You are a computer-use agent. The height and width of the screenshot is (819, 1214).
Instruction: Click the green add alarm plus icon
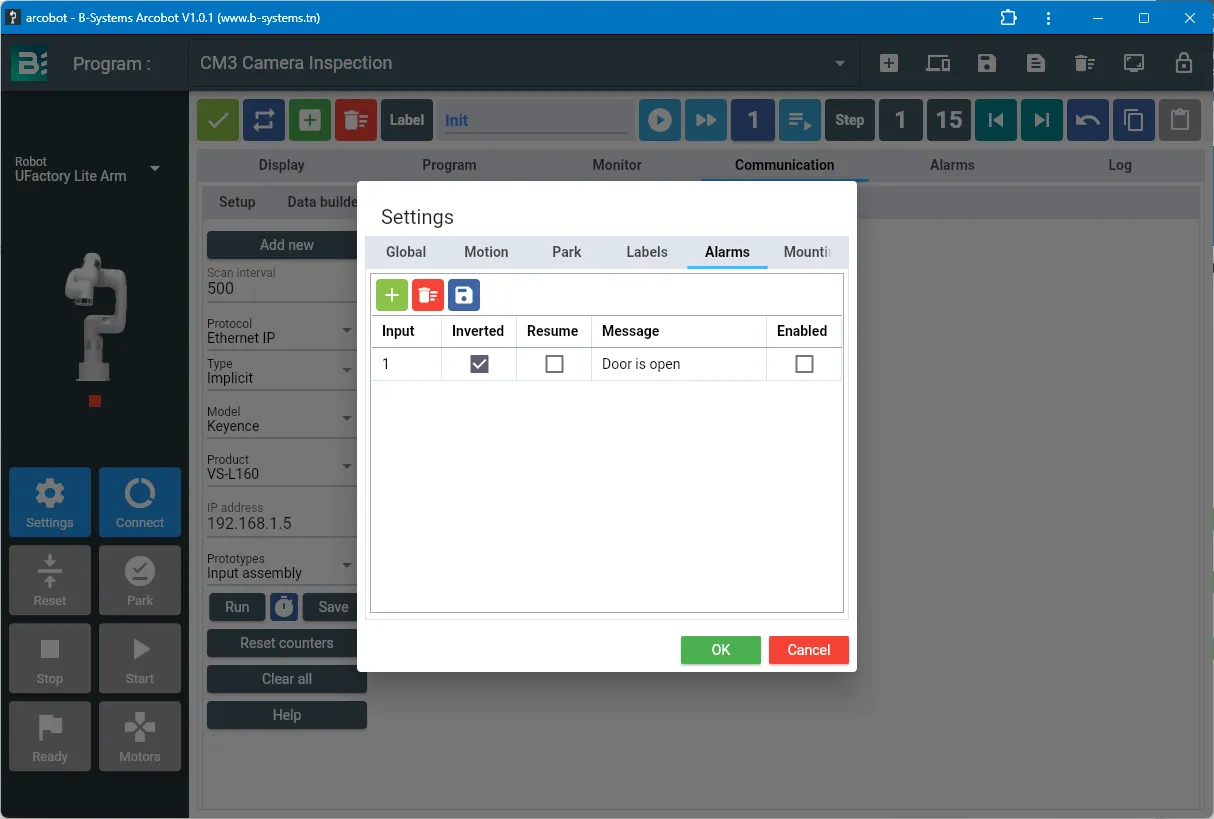392,295
